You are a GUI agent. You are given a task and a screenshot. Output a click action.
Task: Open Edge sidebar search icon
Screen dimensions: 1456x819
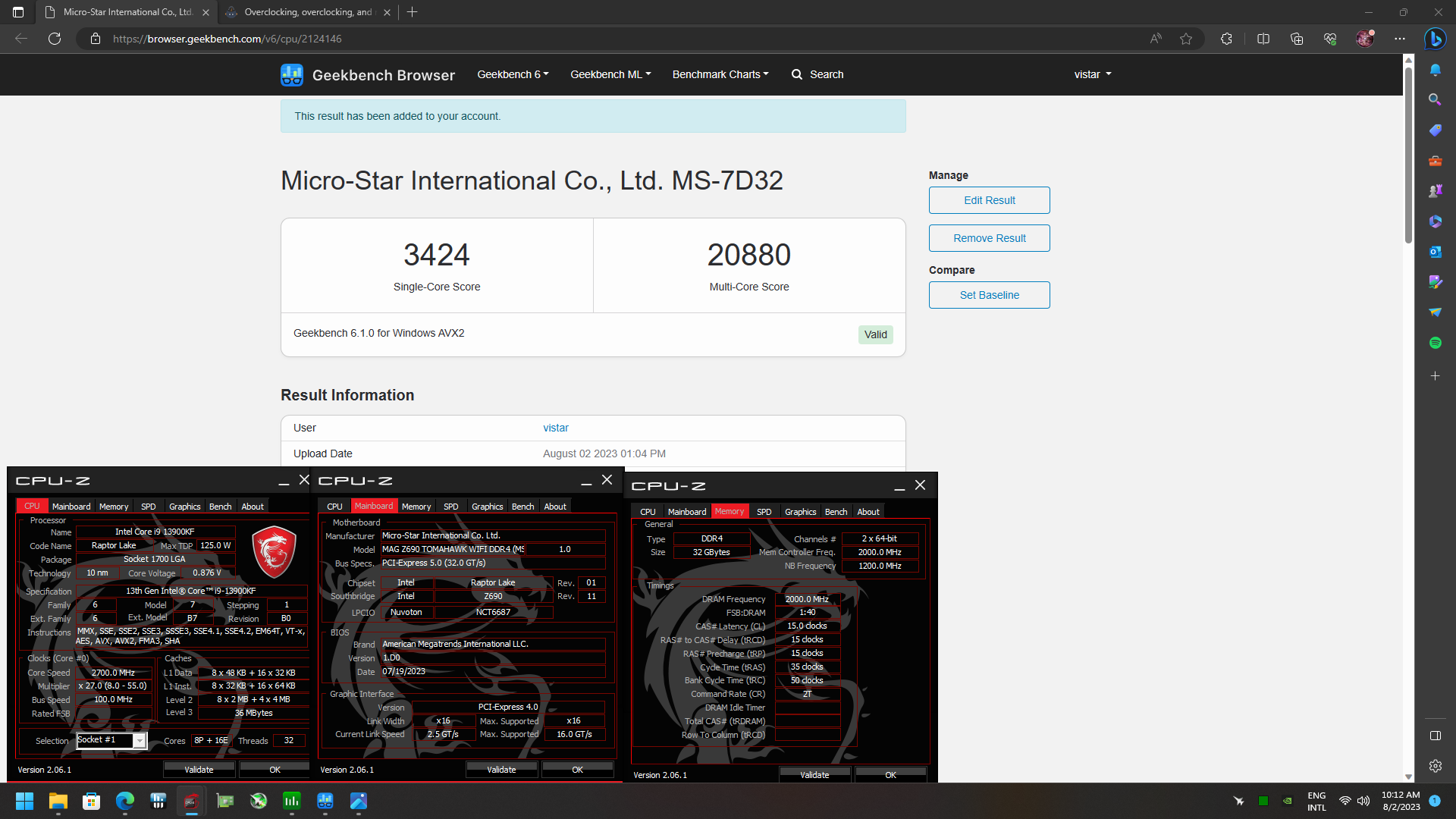(1435, 100)
